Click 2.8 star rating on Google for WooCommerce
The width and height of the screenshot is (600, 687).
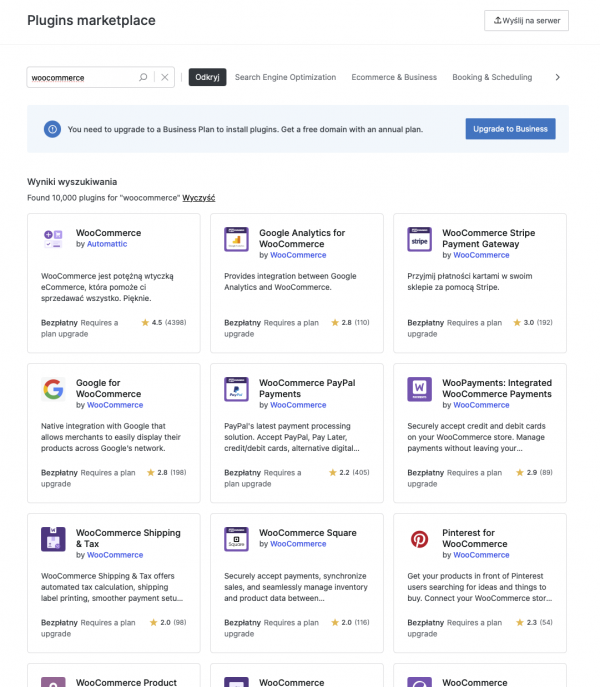[166, 472]
